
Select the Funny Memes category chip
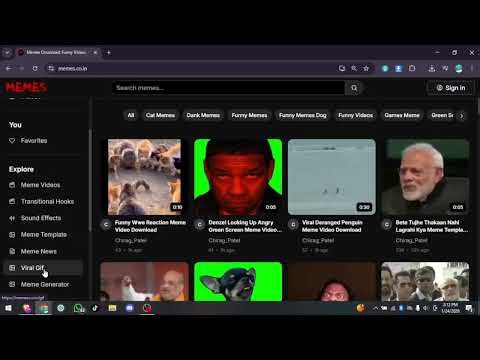click(249, 115)
